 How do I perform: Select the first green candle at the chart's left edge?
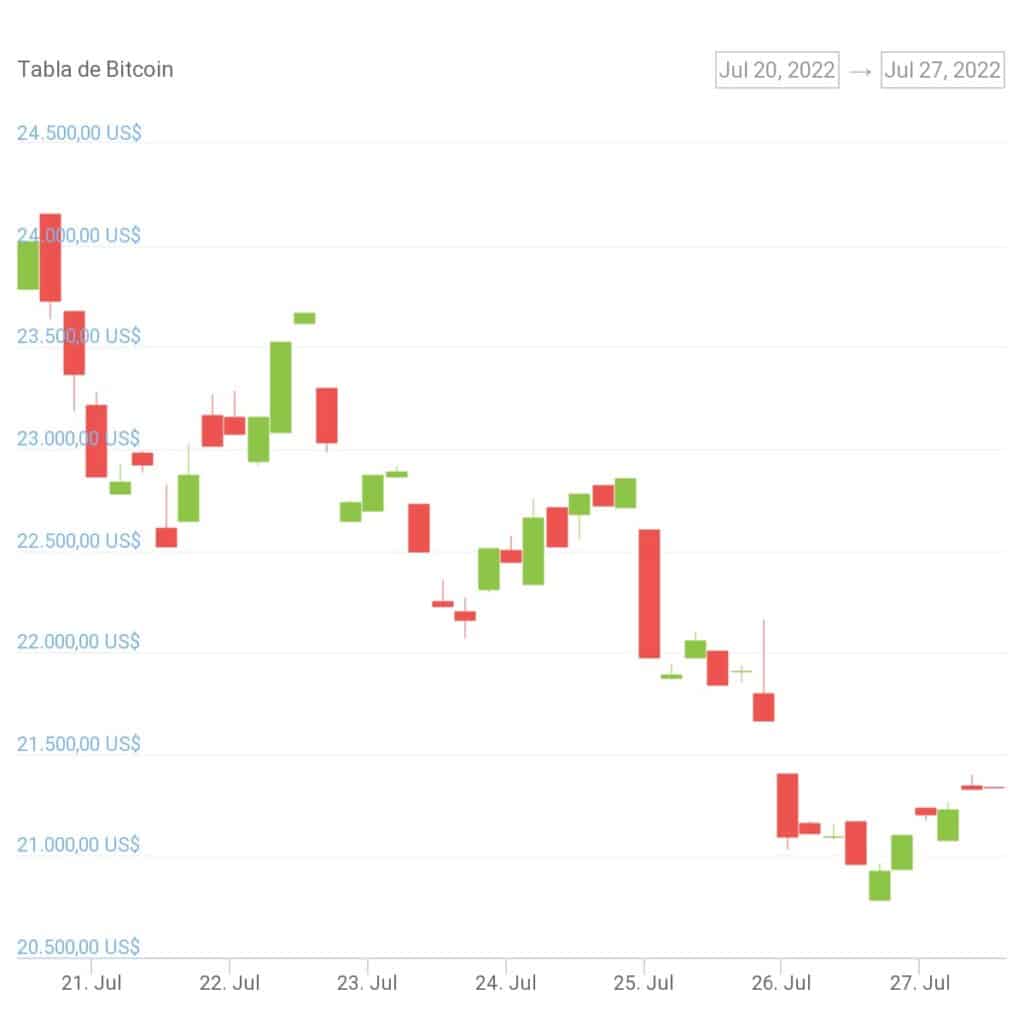(27, 265)
